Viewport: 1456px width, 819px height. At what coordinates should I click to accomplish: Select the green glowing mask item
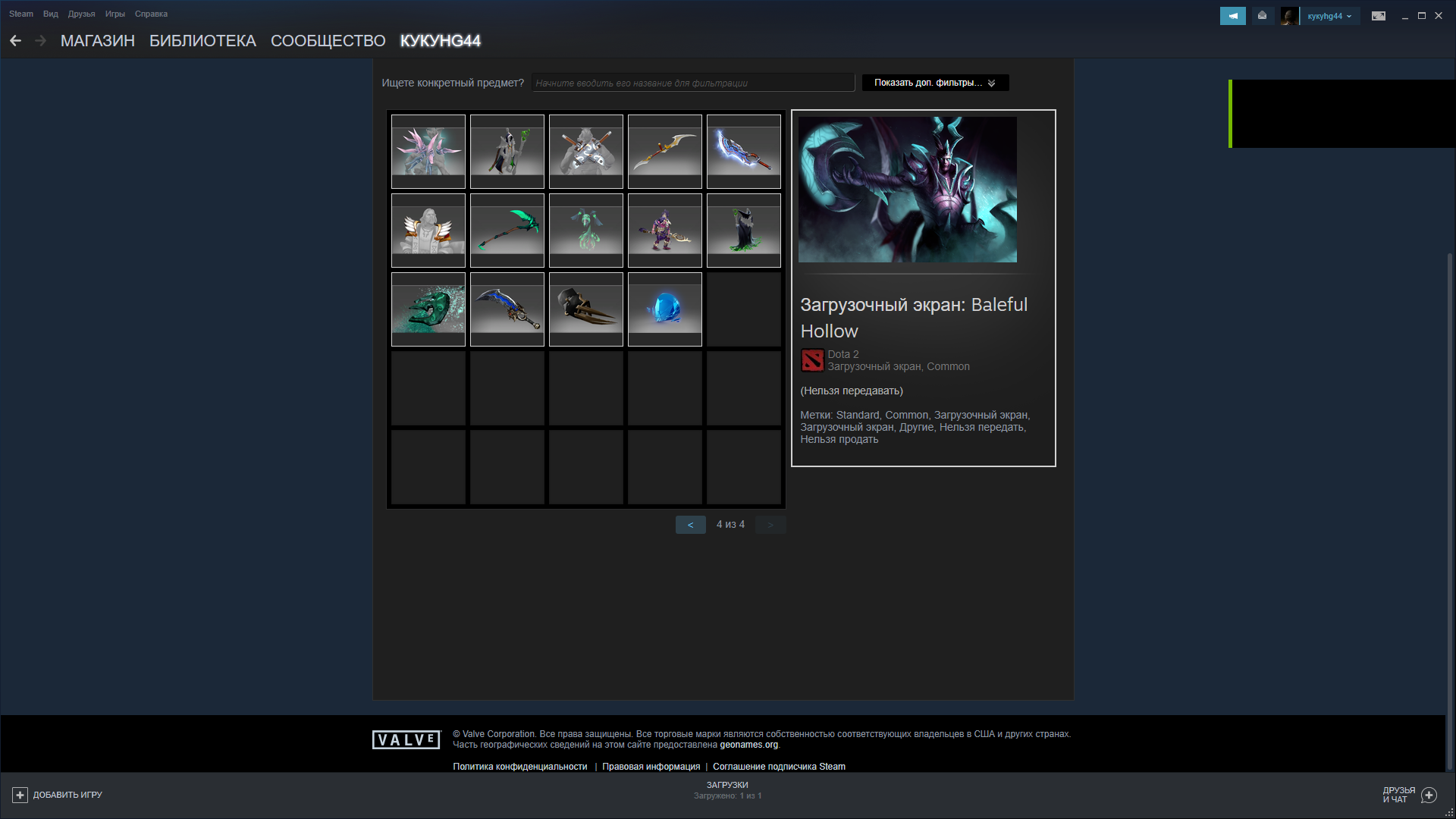coord(428,309)
